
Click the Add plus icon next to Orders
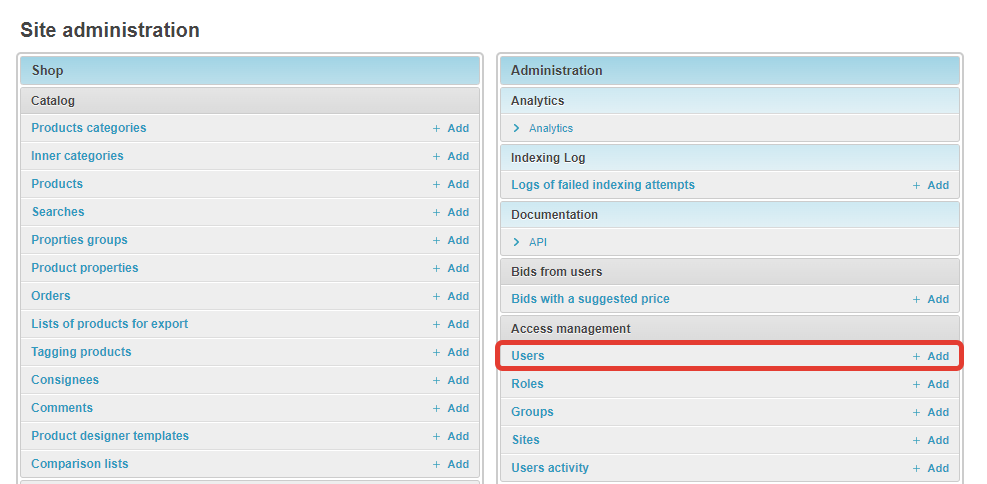(437, 296)
